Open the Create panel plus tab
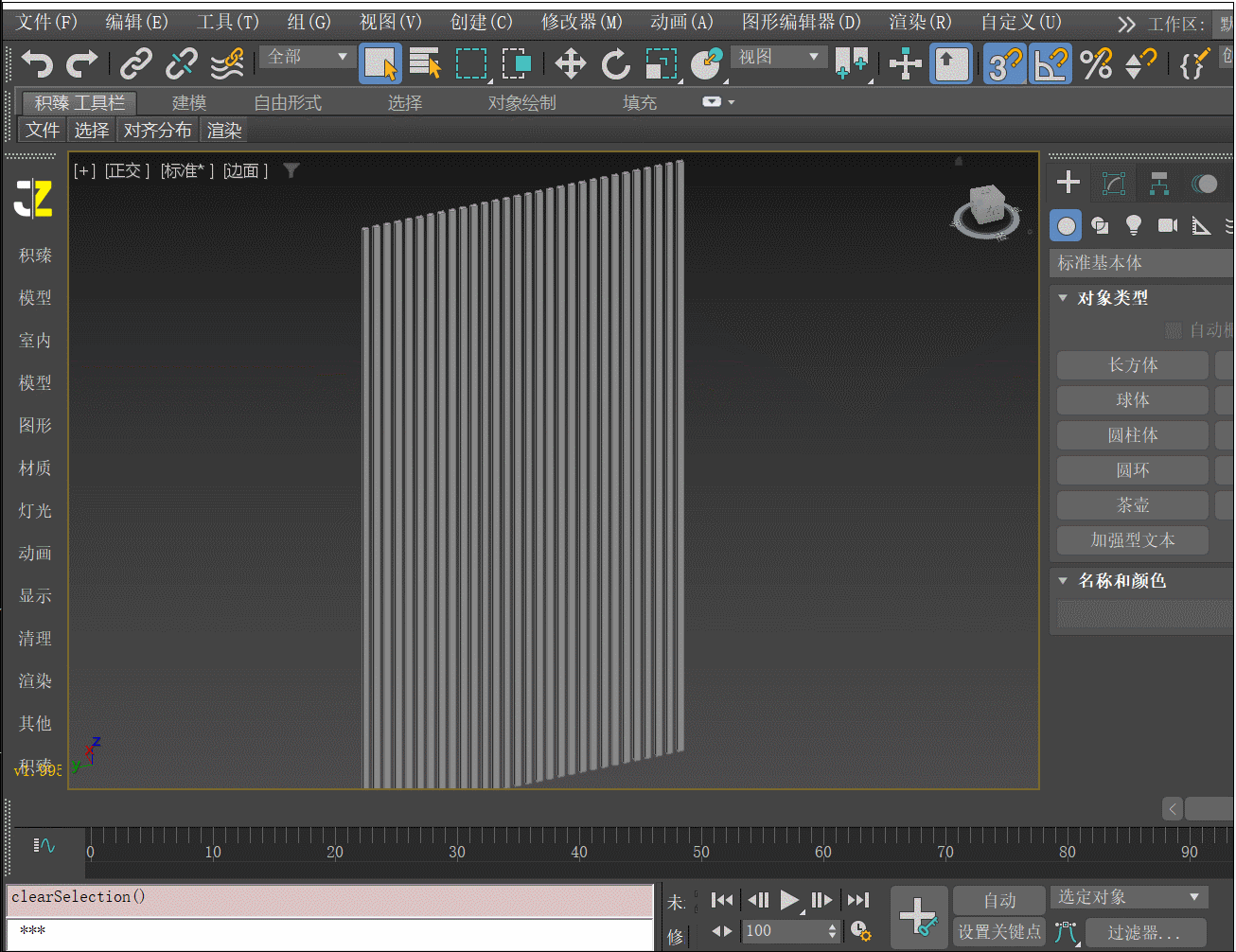Screen dimensions: 1236x952 pyautogui.click(x=1068, y=182)
